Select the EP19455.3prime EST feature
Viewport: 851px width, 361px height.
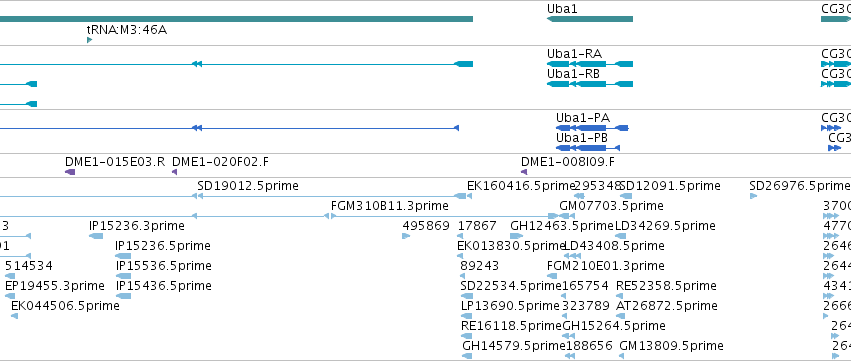point(10,296)
